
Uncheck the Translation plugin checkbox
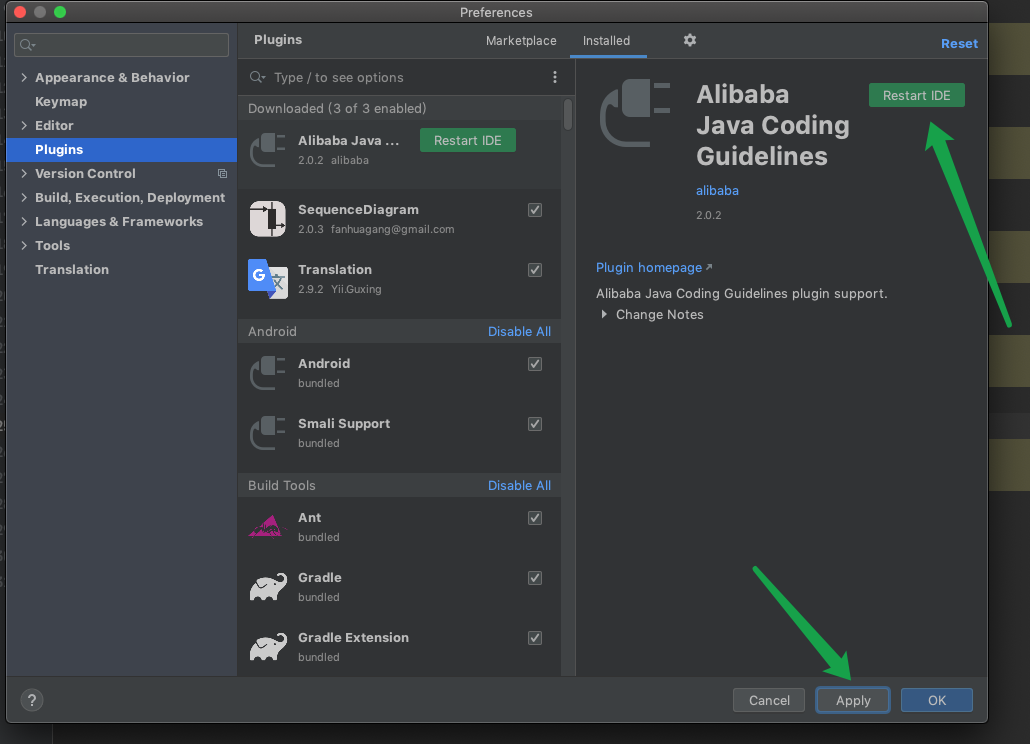click(x=535, y=270)
